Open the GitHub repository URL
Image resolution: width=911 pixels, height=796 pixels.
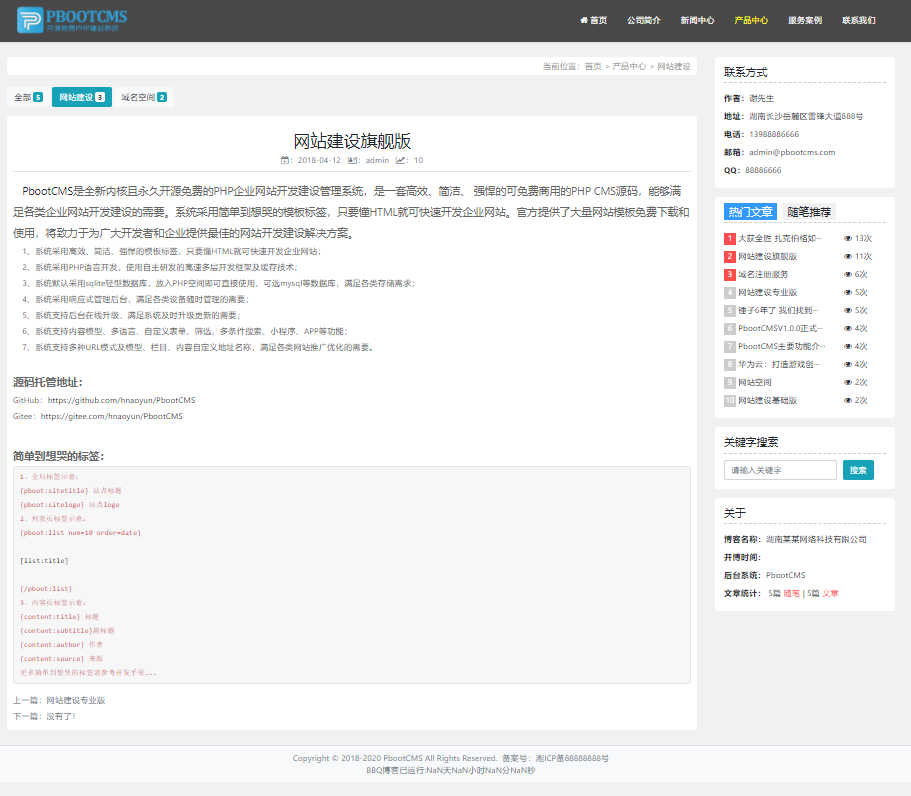click(121, 400)
